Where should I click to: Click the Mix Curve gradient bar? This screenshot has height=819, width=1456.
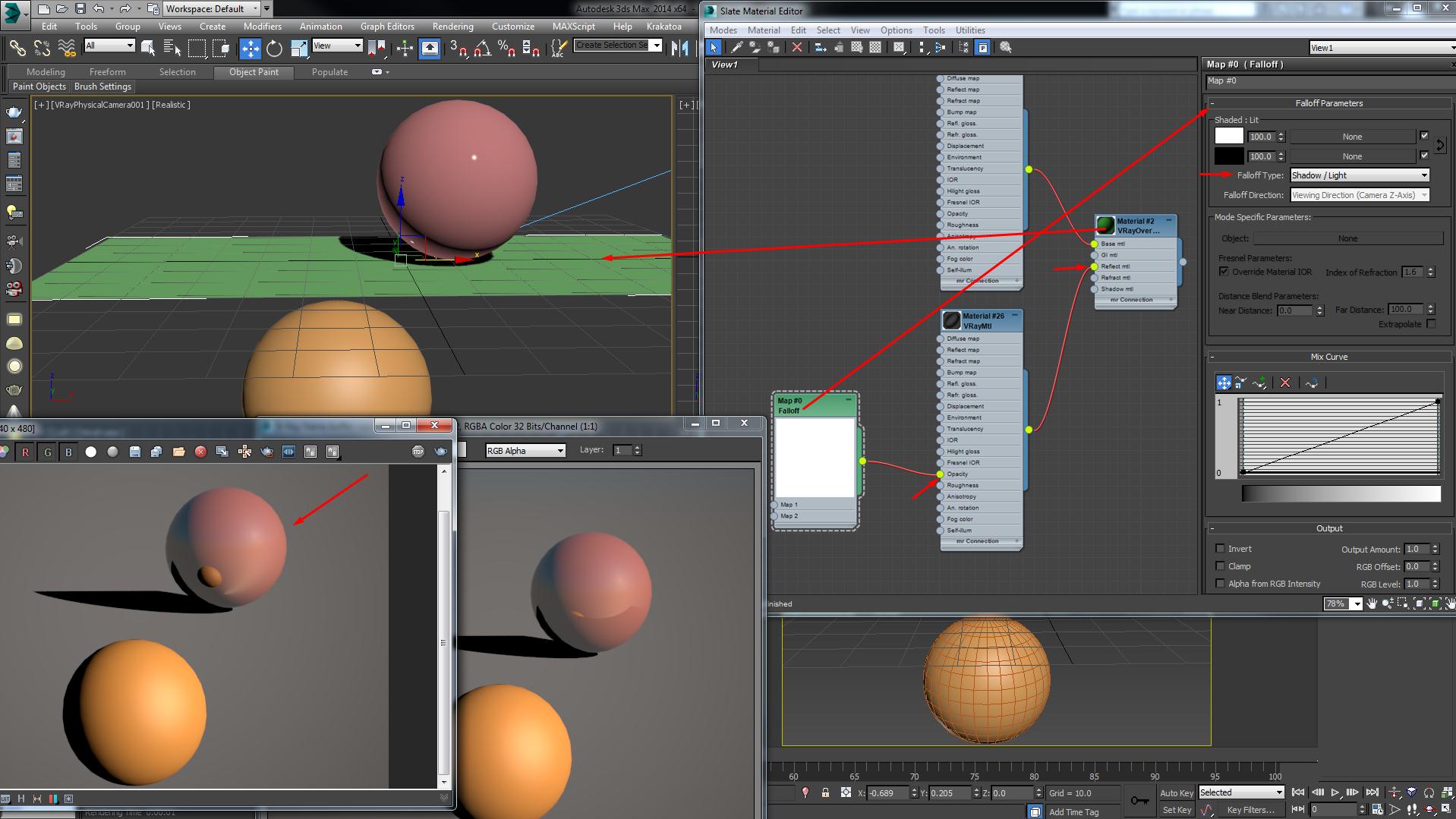point(1341,493)
